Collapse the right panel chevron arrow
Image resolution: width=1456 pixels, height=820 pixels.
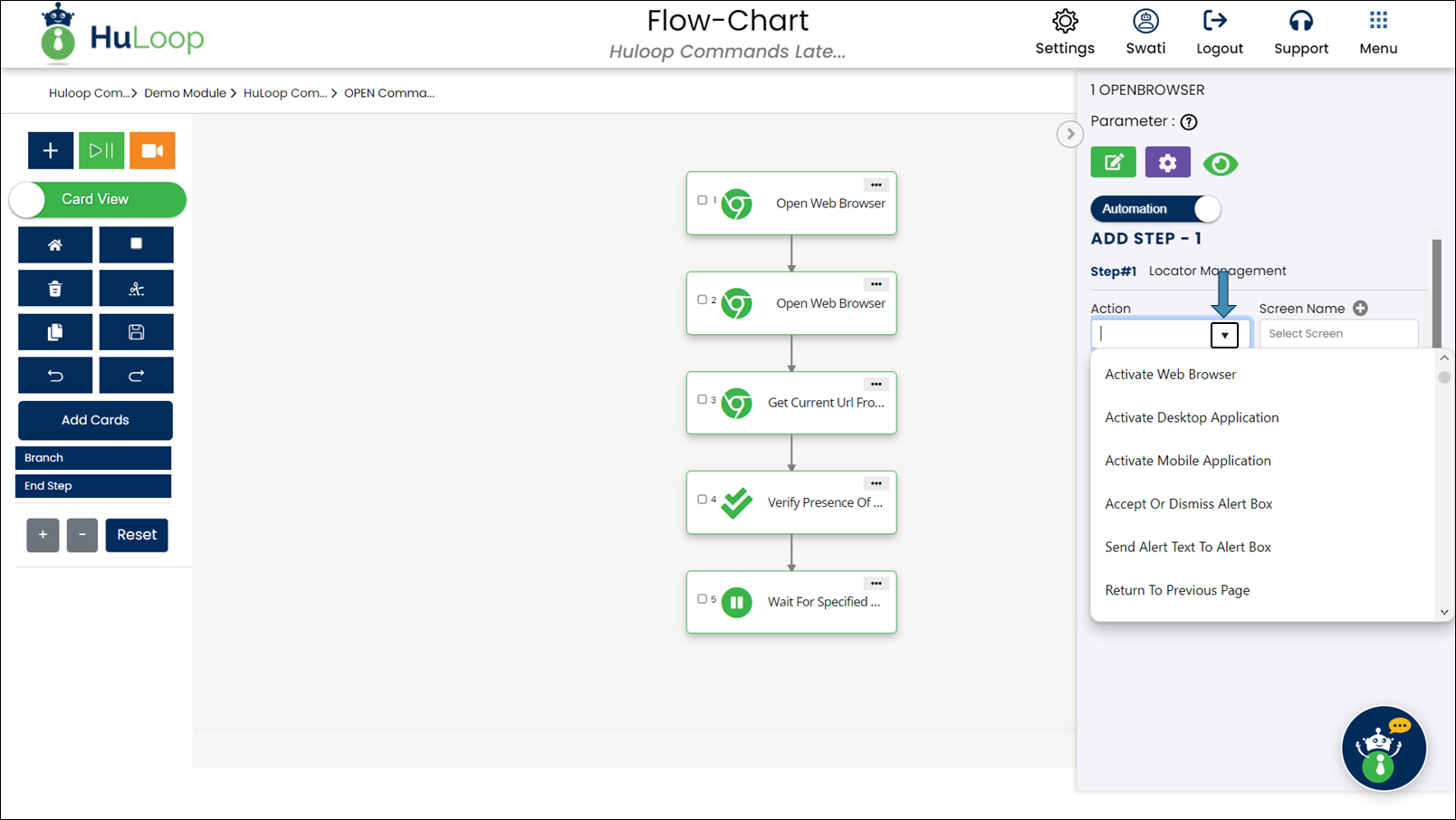click(1070, 134)
